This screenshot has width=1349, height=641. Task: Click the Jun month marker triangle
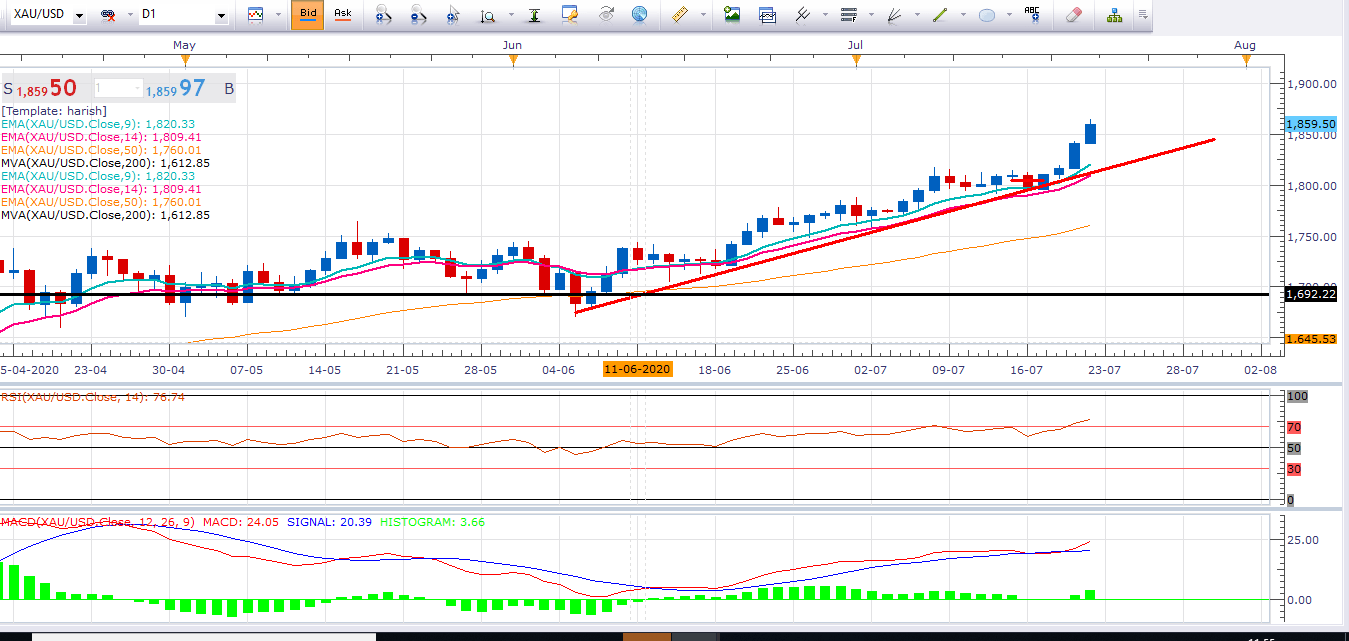(x=513, y=60)
